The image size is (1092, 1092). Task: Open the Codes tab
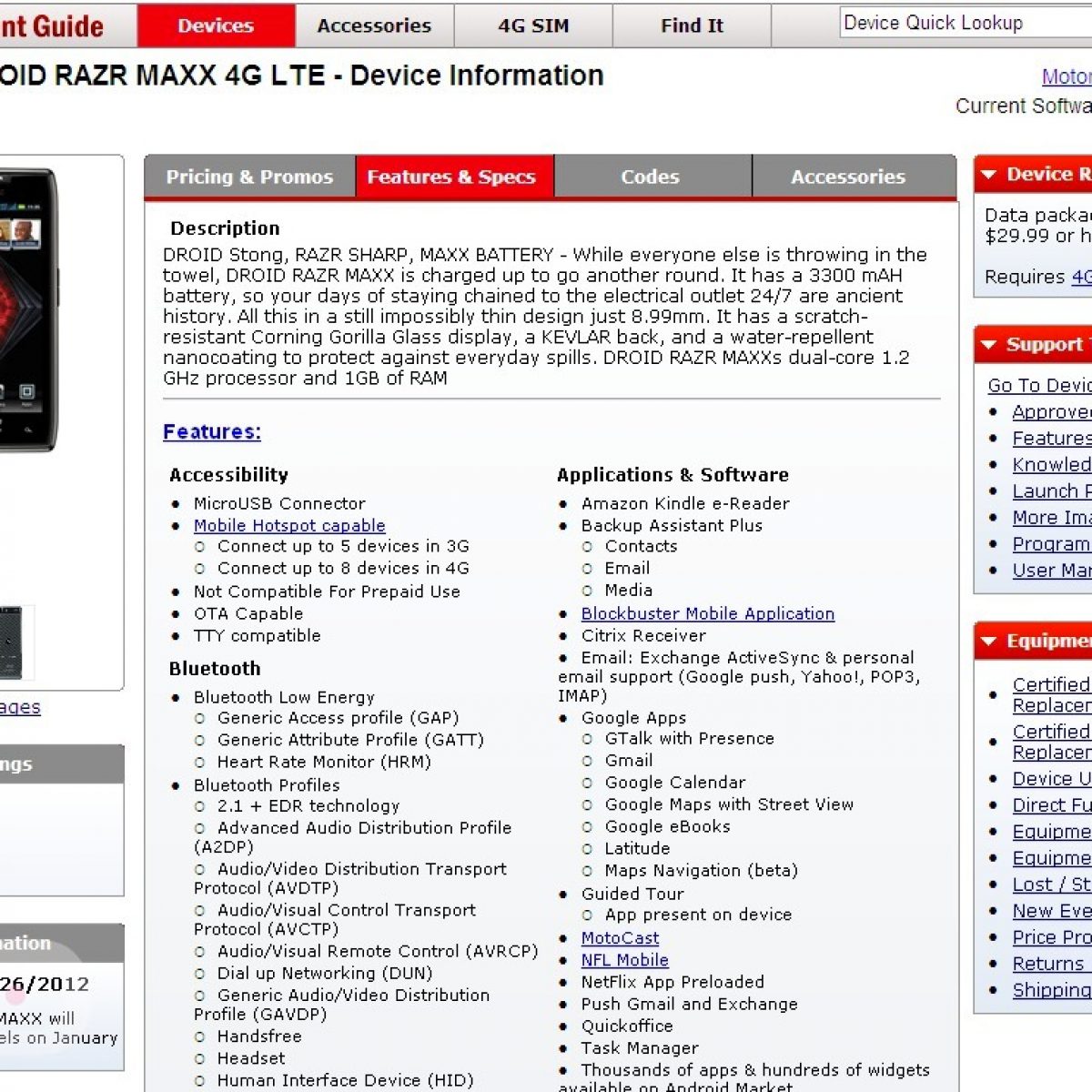pos(650,177)
